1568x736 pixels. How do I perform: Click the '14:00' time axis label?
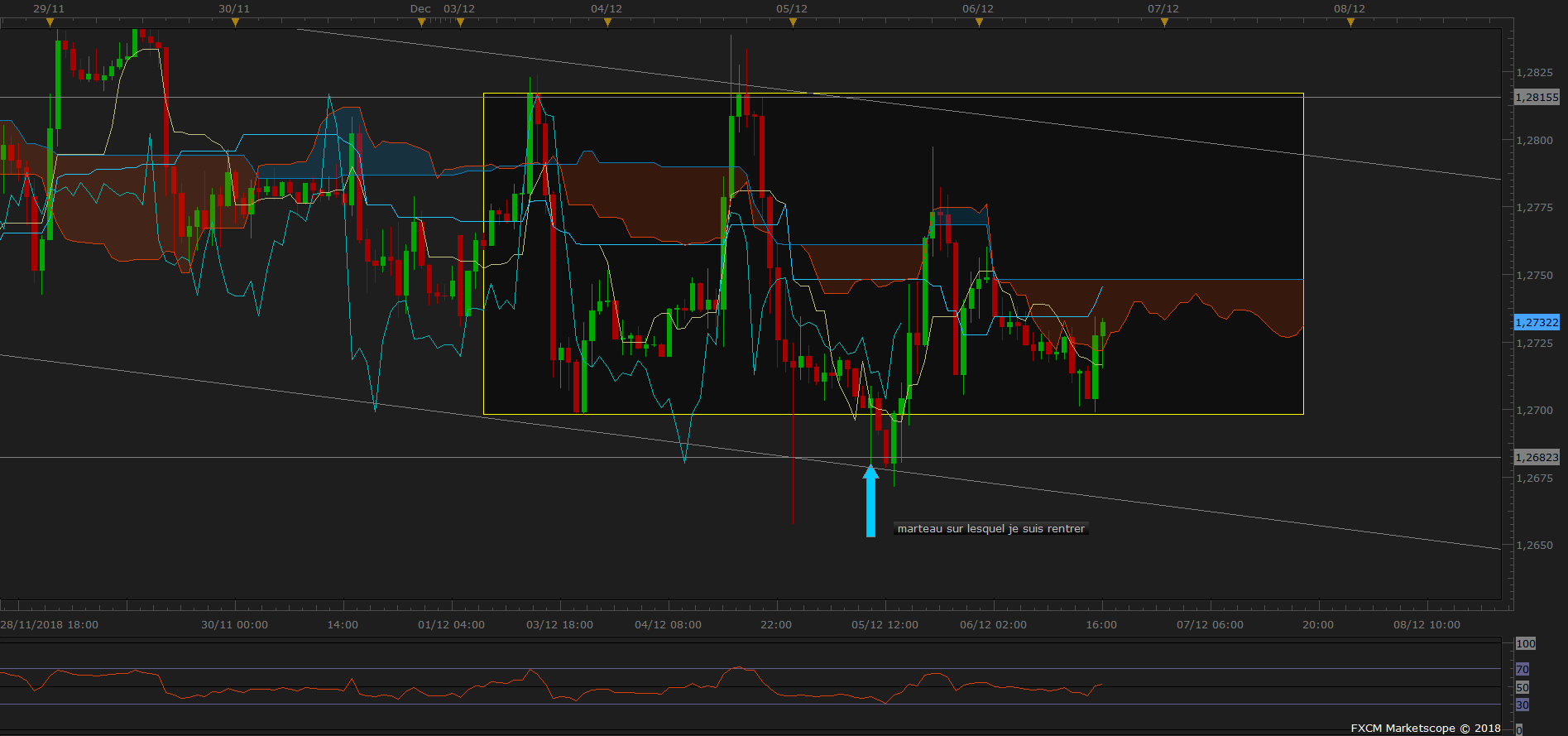tap(343, 625)
